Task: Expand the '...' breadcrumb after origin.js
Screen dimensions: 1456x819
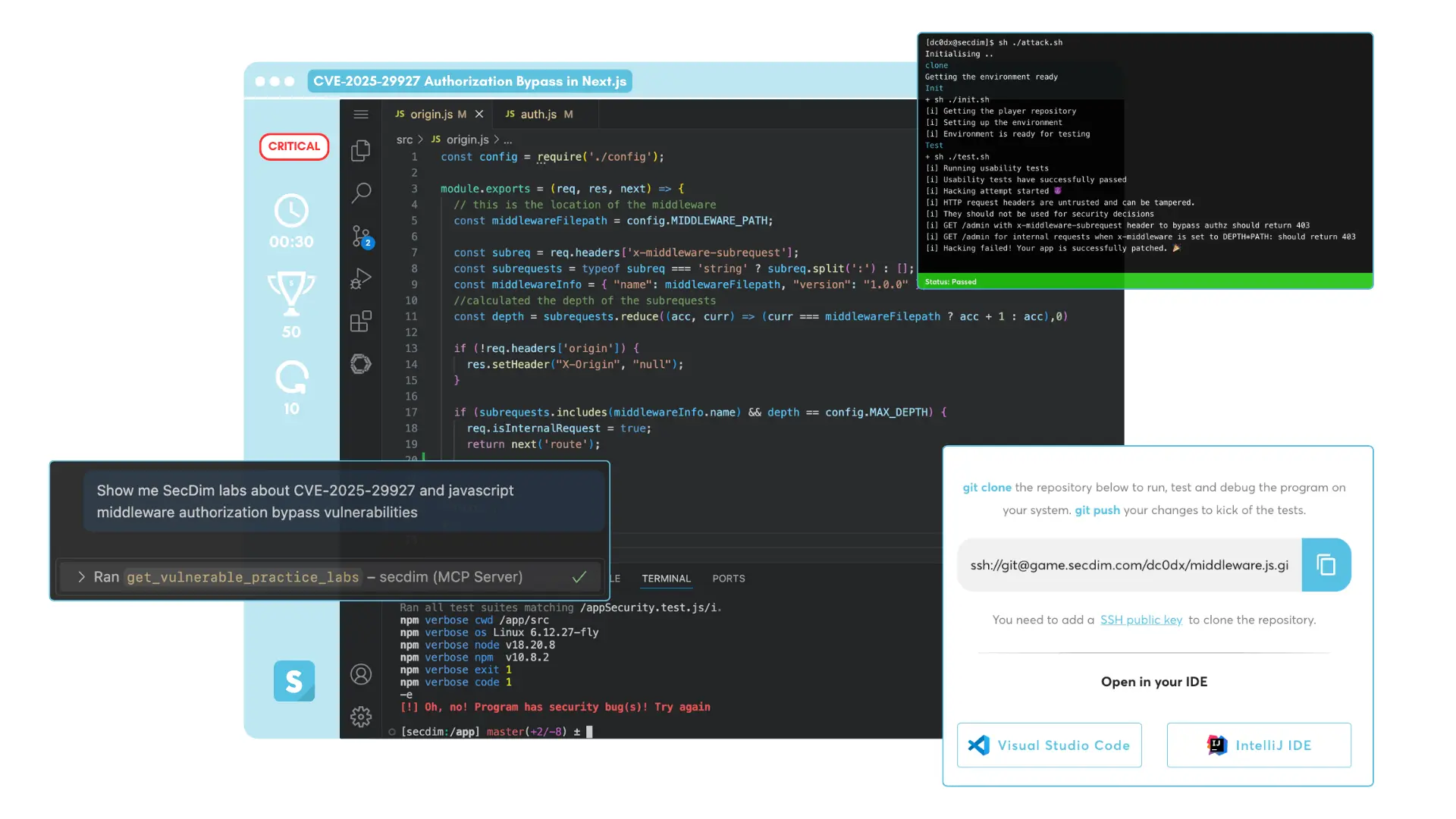Action: [507, 140]
